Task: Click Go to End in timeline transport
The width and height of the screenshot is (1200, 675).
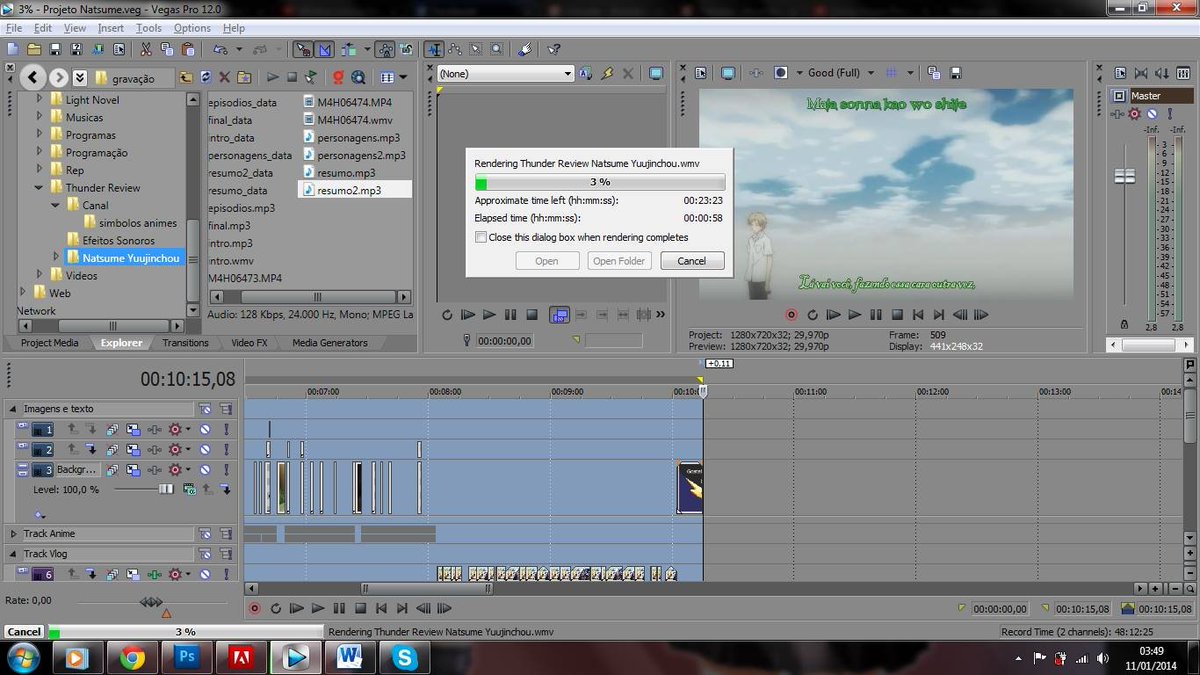Action: tap(402, 607)
